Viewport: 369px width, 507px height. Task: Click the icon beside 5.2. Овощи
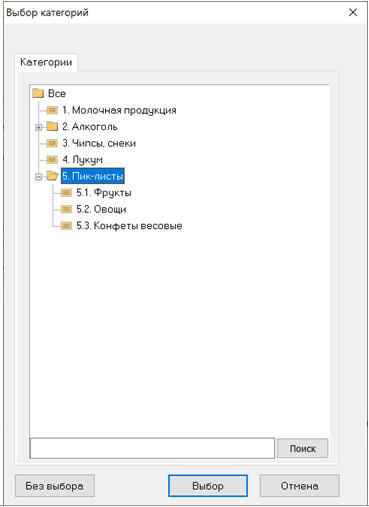pos(67,209)
